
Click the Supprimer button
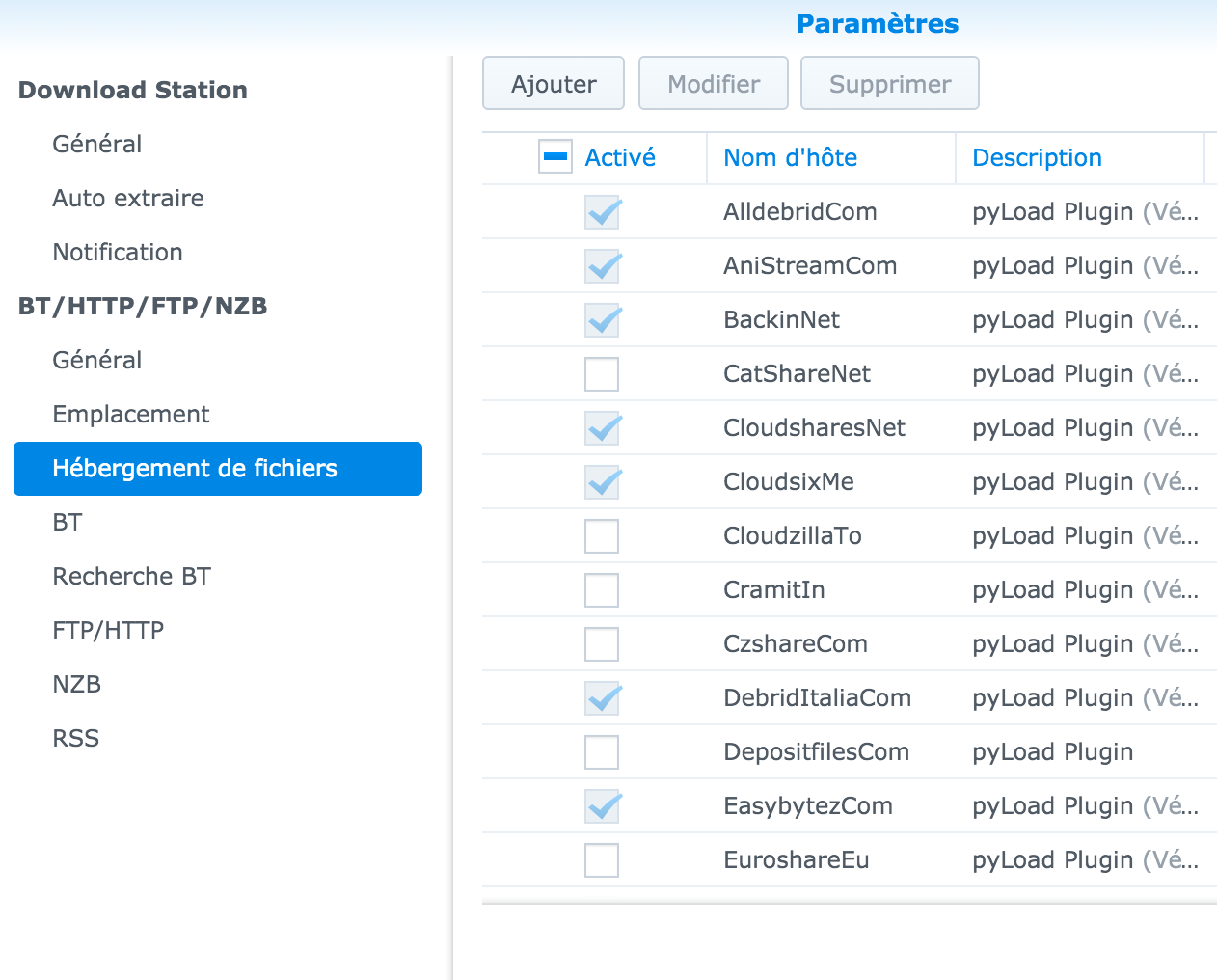[890, 84]
